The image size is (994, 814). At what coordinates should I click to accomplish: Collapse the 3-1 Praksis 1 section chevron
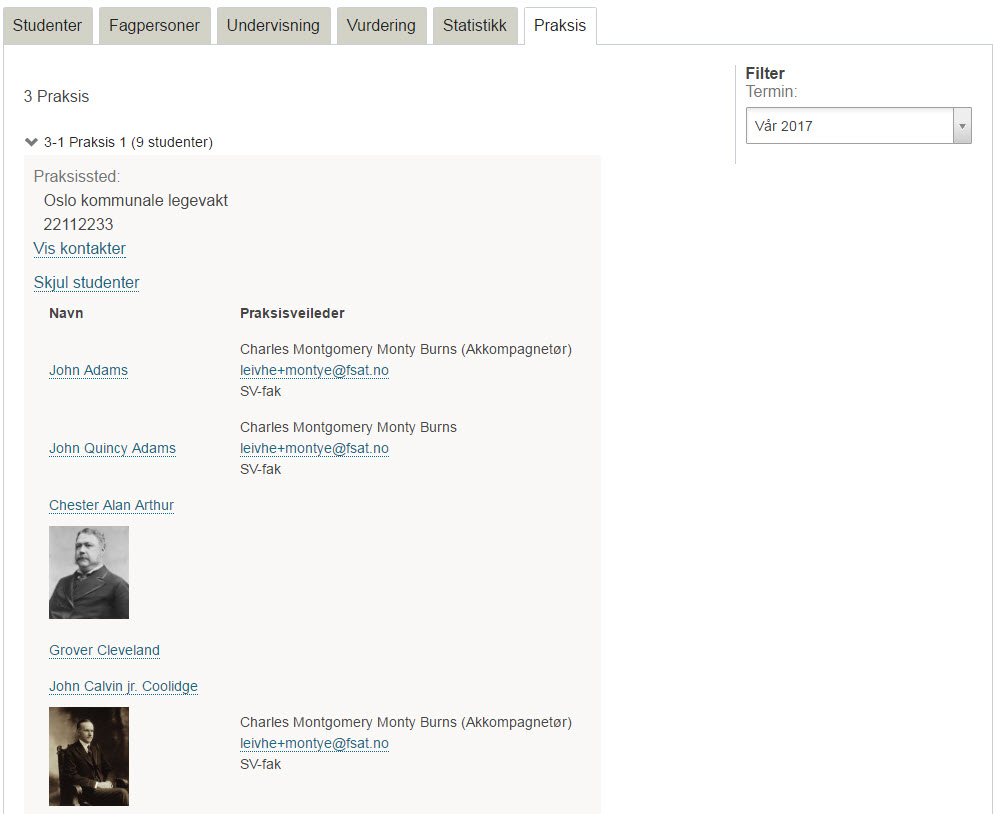click(31, 142)
